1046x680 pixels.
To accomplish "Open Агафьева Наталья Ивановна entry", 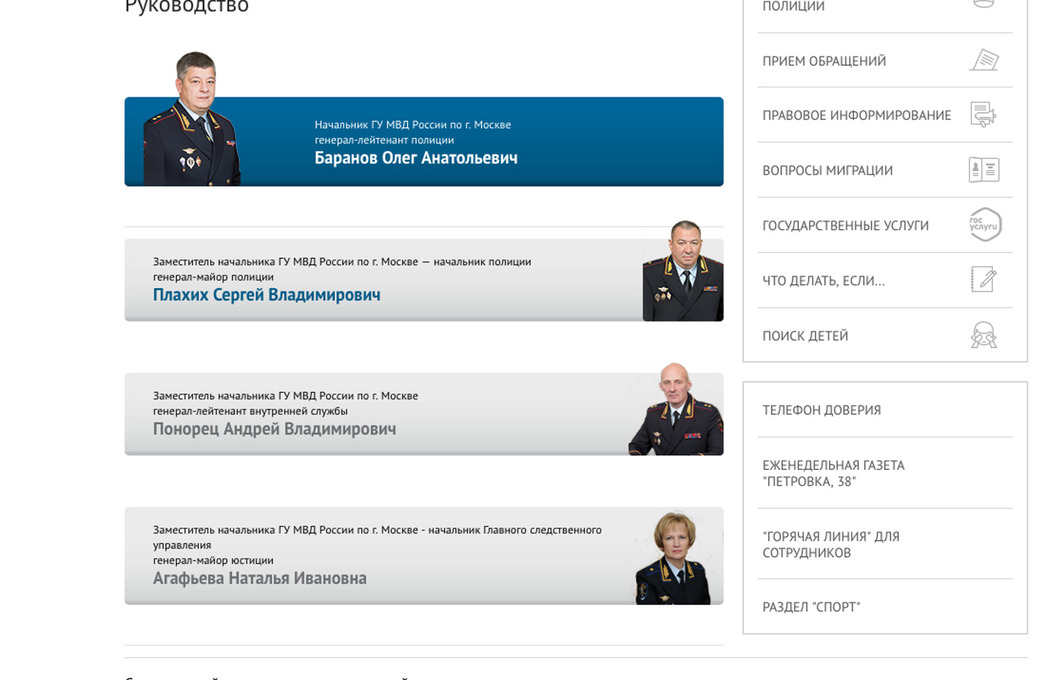I will [424, 556].
